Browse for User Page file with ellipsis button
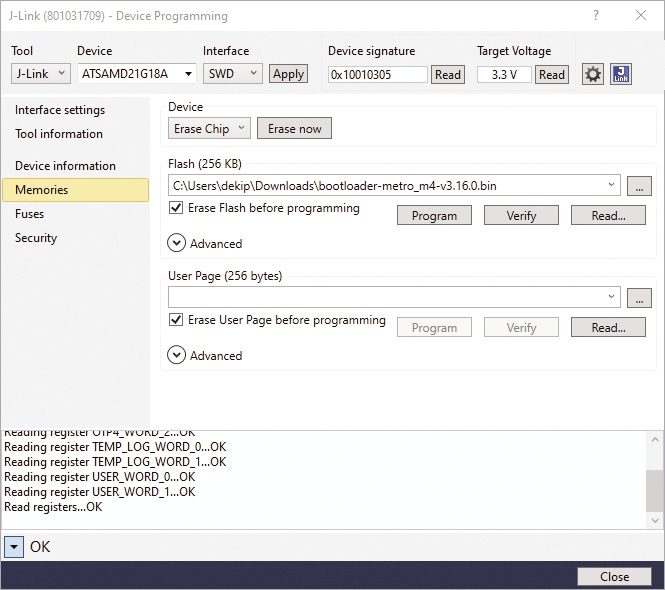This screenshot has height=590, width=665. (x=639, y=297)
